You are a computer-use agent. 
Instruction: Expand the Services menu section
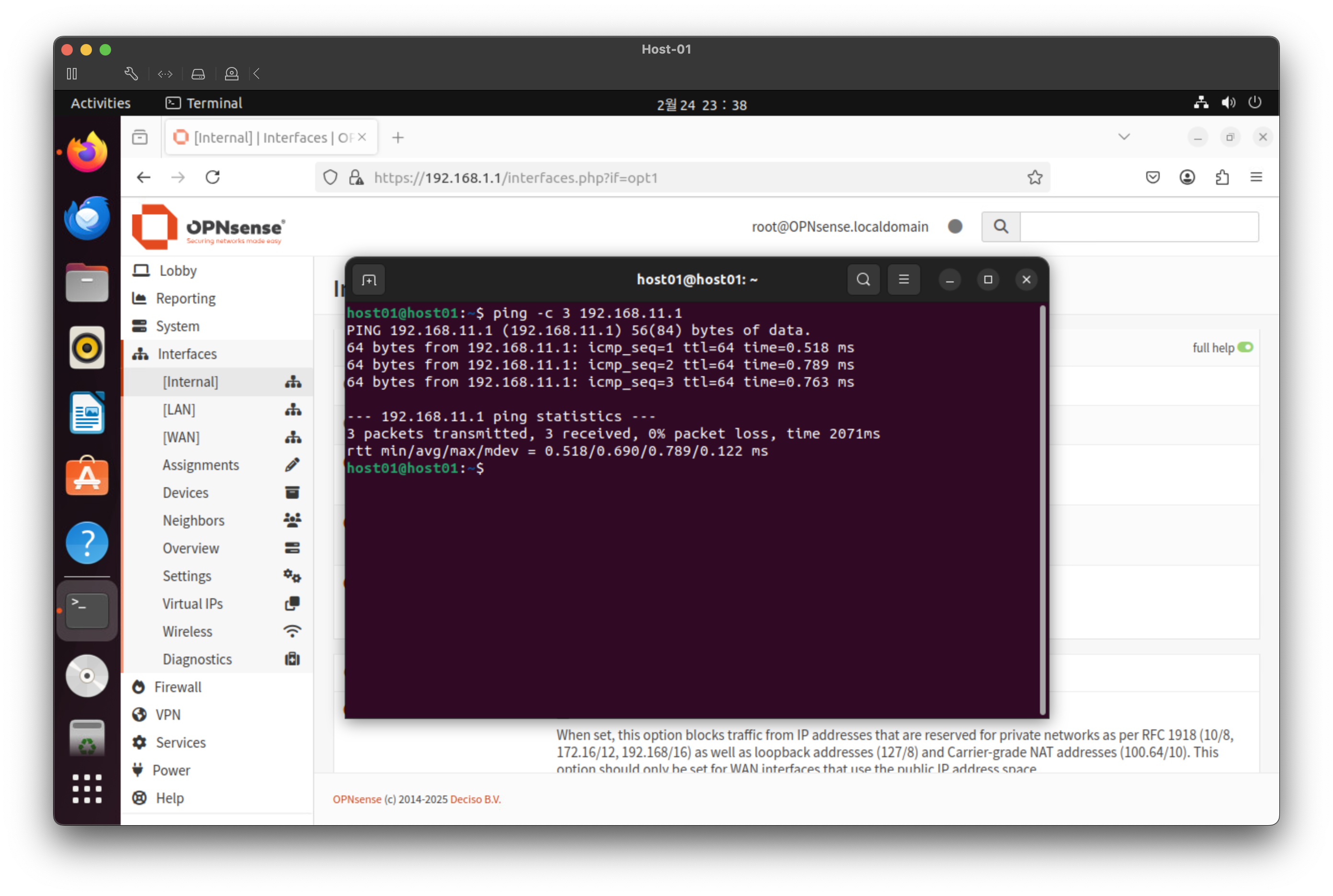(181, 742)
